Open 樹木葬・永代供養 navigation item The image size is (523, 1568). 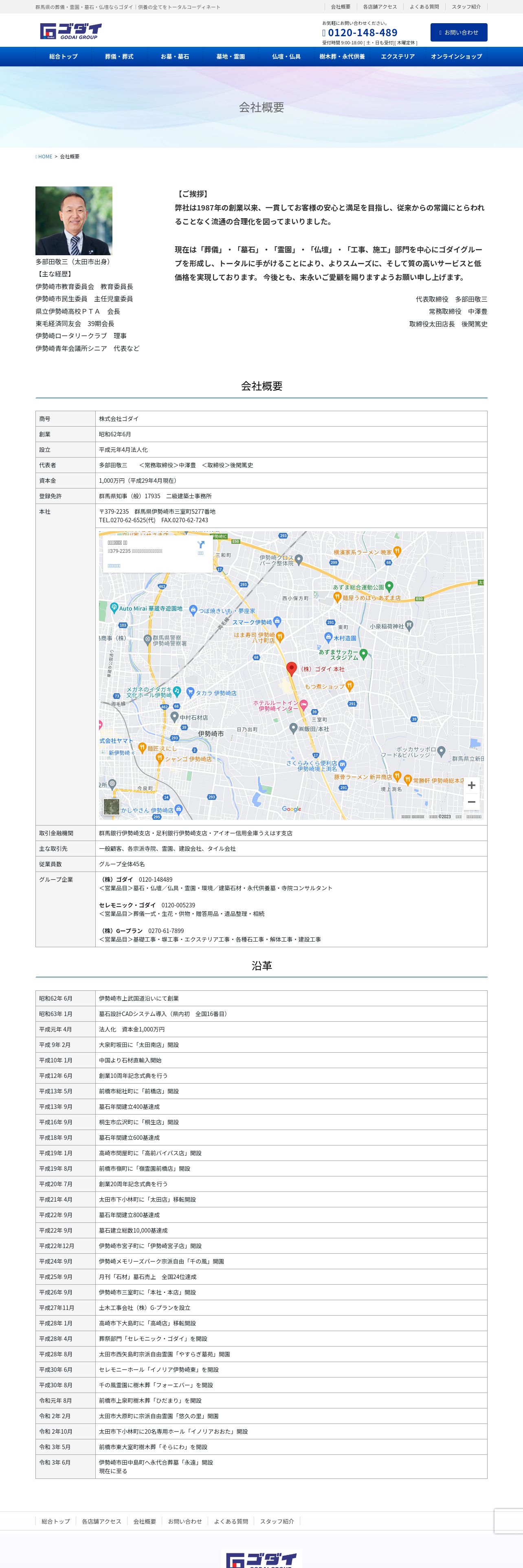[342, 57]
